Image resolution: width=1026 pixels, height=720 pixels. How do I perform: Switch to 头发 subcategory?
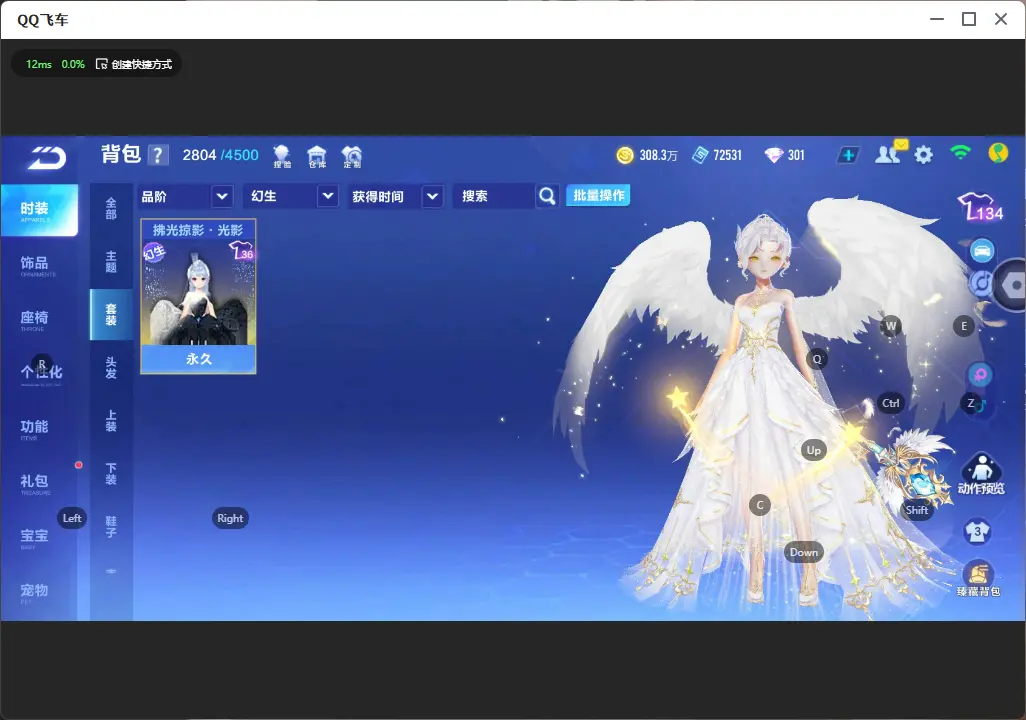(x=111, y=368)
